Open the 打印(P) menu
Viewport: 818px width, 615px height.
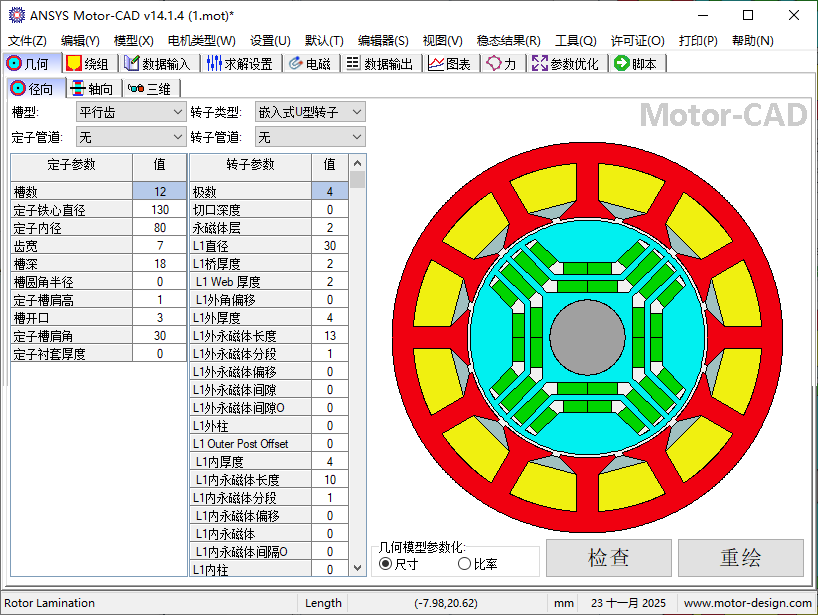[698, 41]
